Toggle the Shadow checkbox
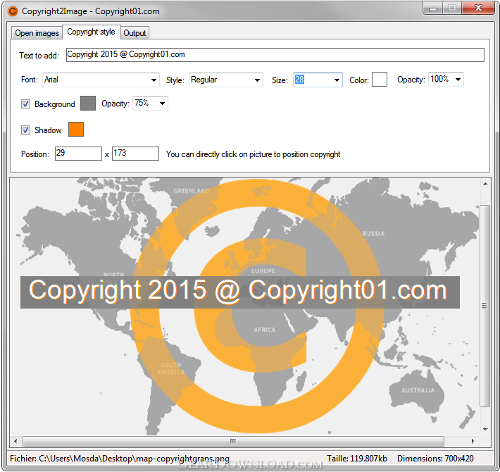This screenshot has height=472, width=500. coord(26,130)
